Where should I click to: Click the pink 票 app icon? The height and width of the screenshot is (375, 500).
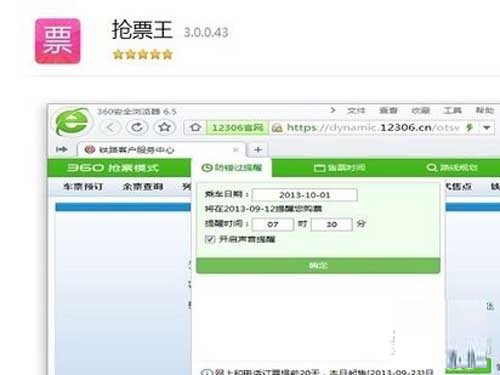coord(58,41)
